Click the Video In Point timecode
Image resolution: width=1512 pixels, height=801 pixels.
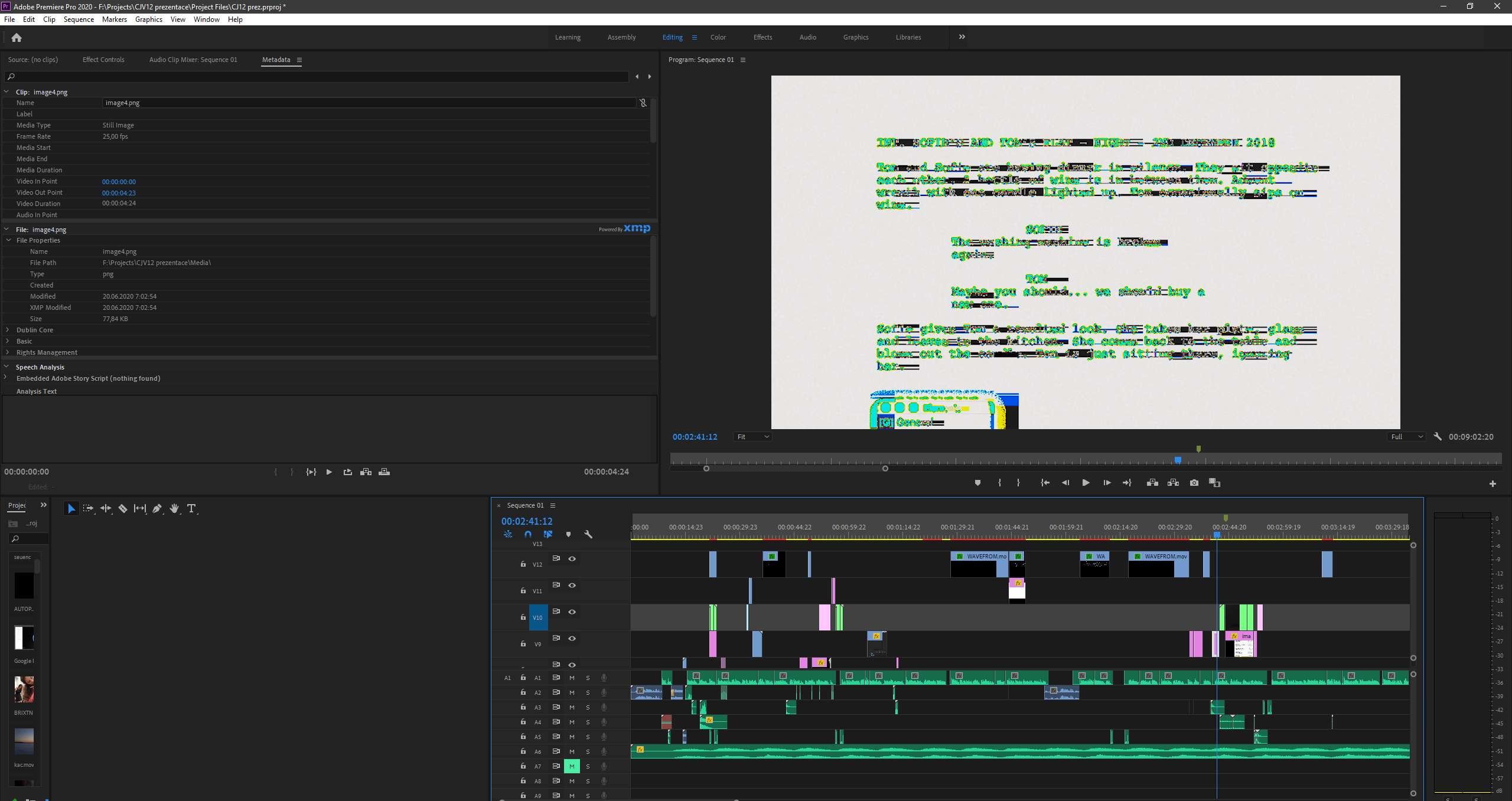tap(119, 182)
